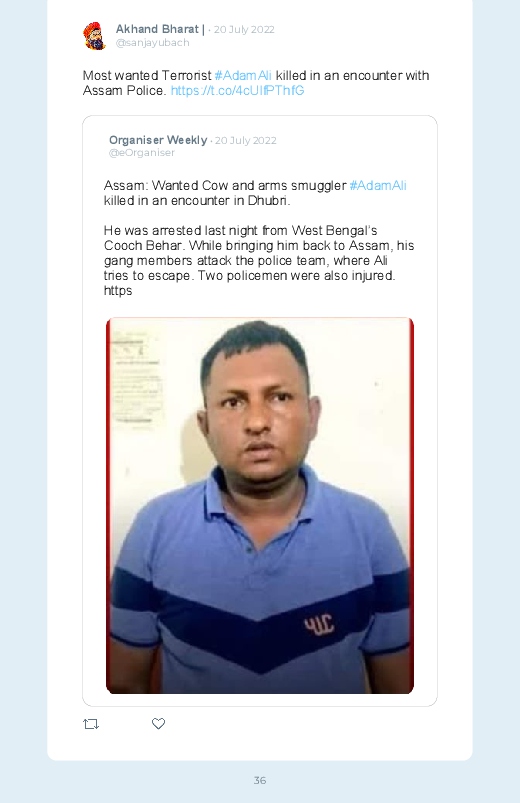Open the #AdamAli hashtag in the main tweet
Screen dimensions: 520x803
coord(243,75)
